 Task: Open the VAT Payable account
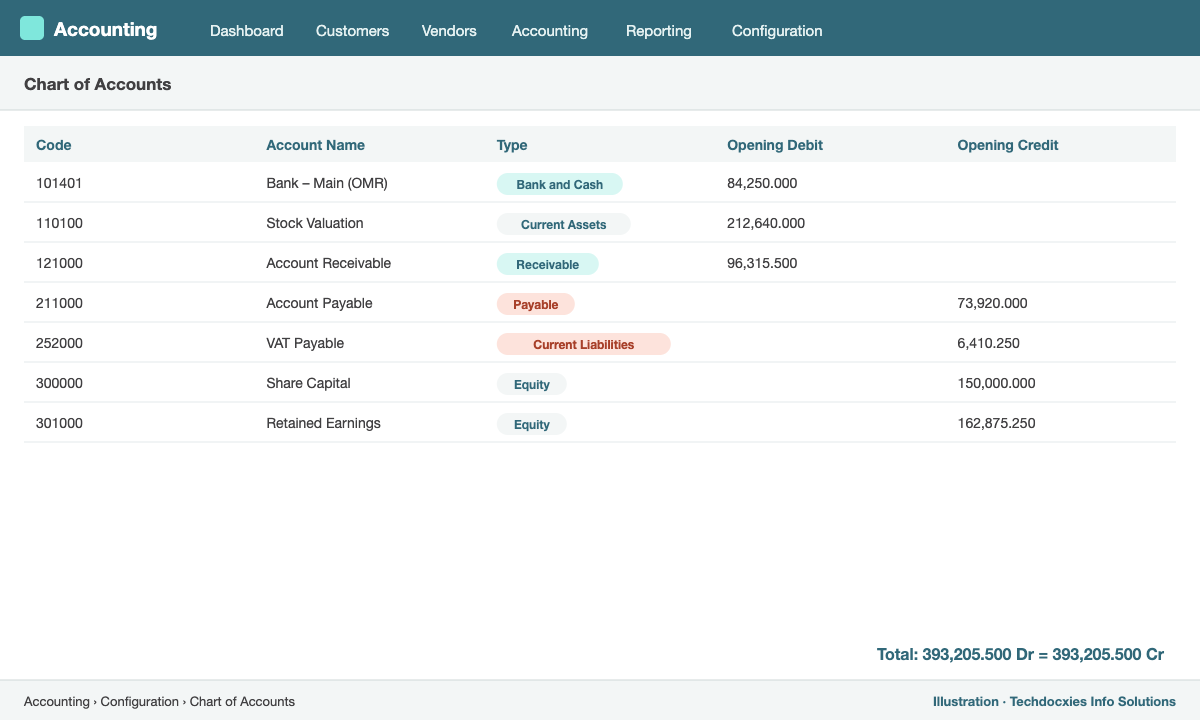pos(305,343)
